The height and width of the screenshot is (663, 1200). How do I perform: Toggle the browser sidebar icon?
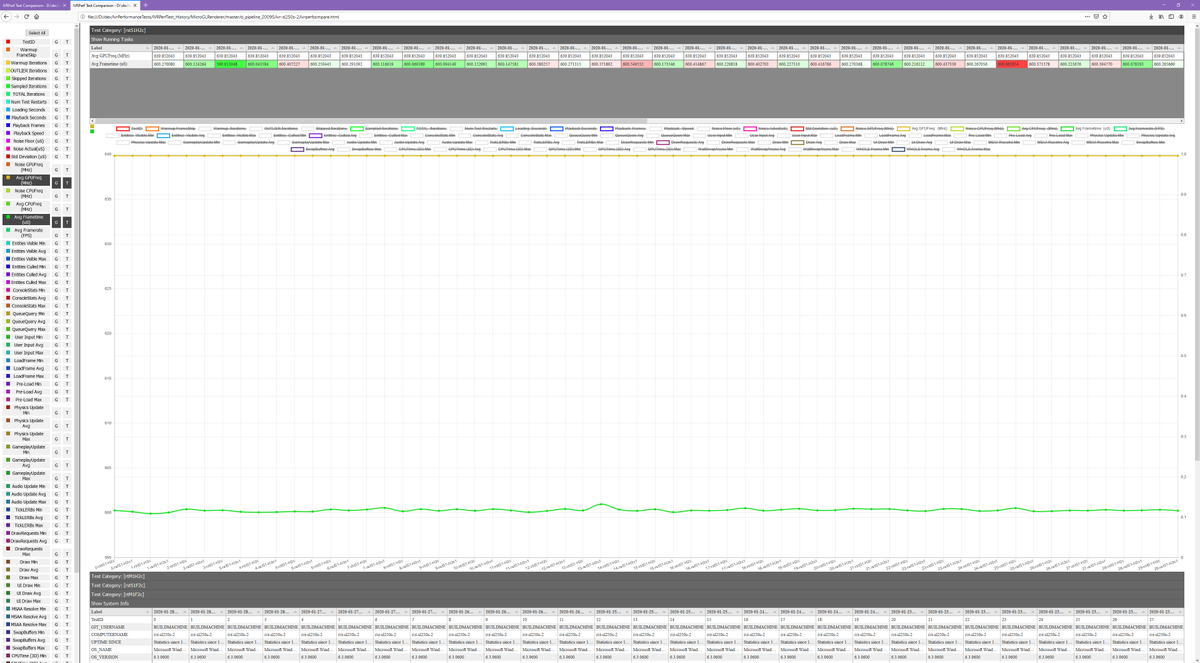[1171, 17]
